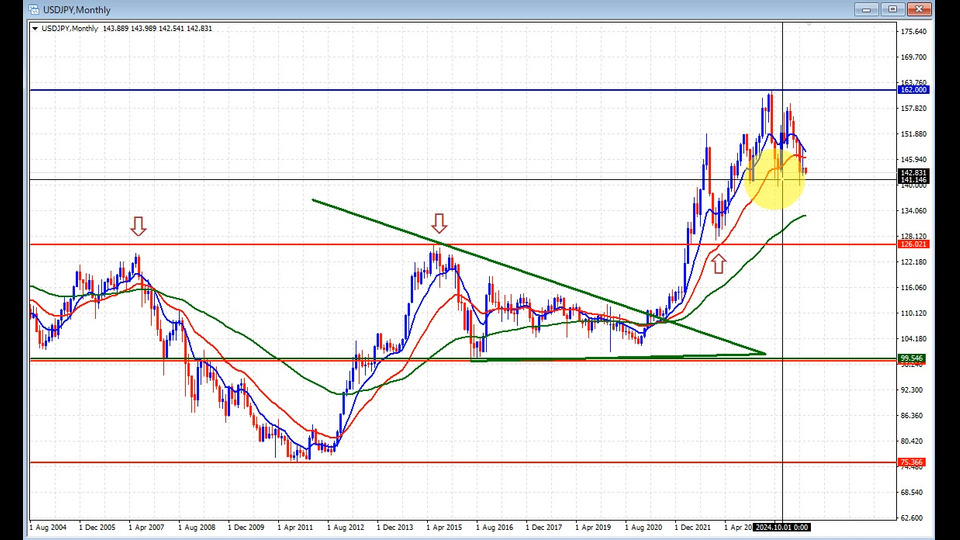960x540 pixels.
Task: Click the chart window icon in title bar
Action: [x=34, y=9]
